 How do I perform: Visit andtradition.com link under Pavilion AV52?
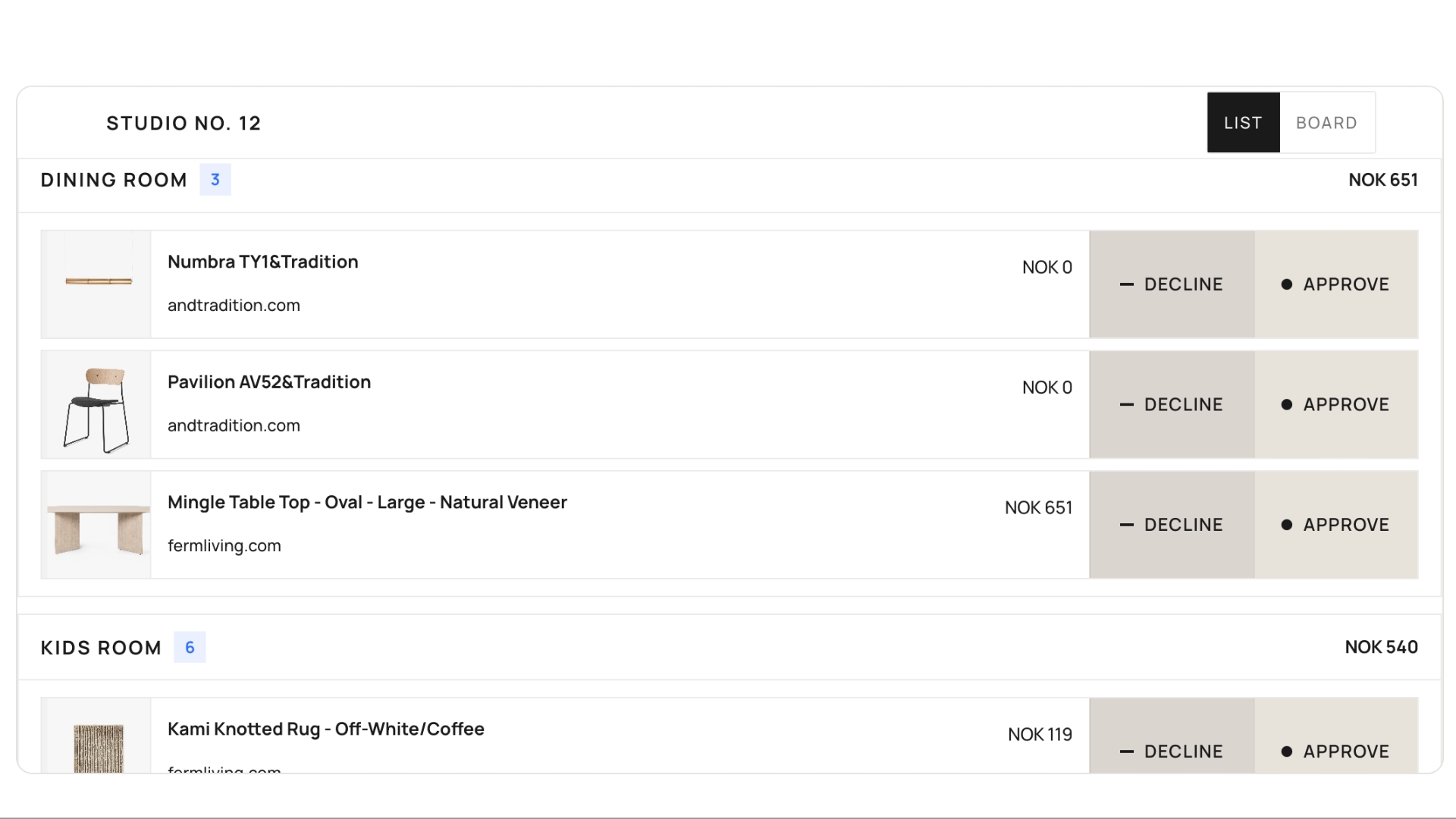[234, 425]
